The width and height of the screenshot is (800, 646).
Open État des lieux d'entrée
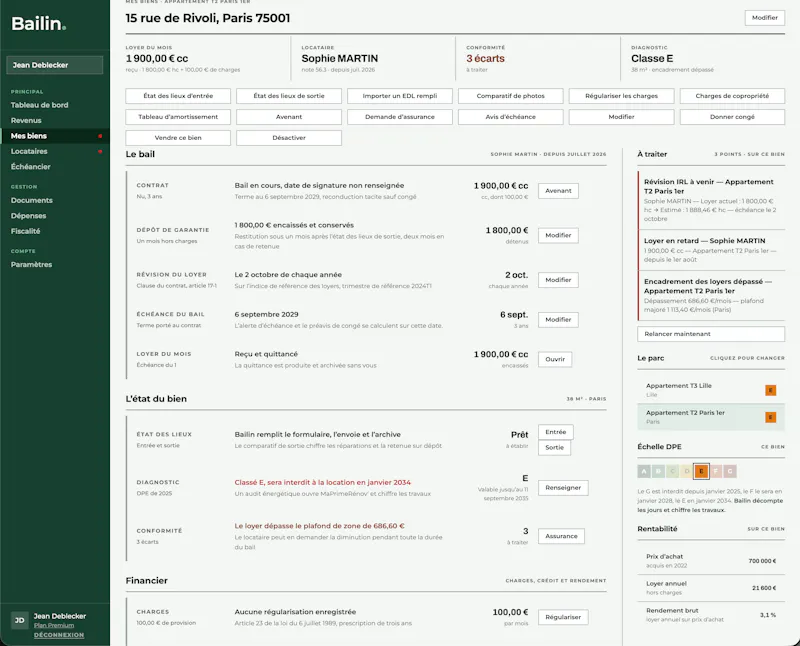(x=178, y=96)
